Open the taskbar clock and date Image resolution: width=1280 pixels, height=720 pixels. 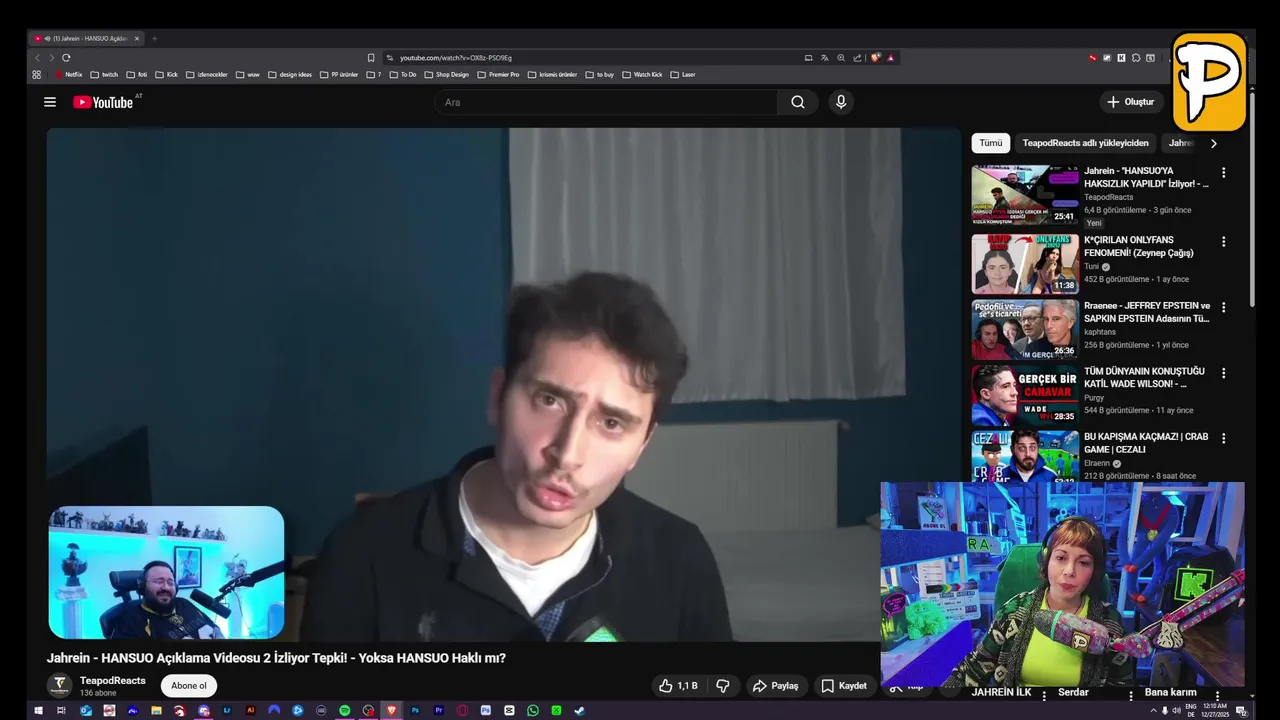(x=1215, y=710)
